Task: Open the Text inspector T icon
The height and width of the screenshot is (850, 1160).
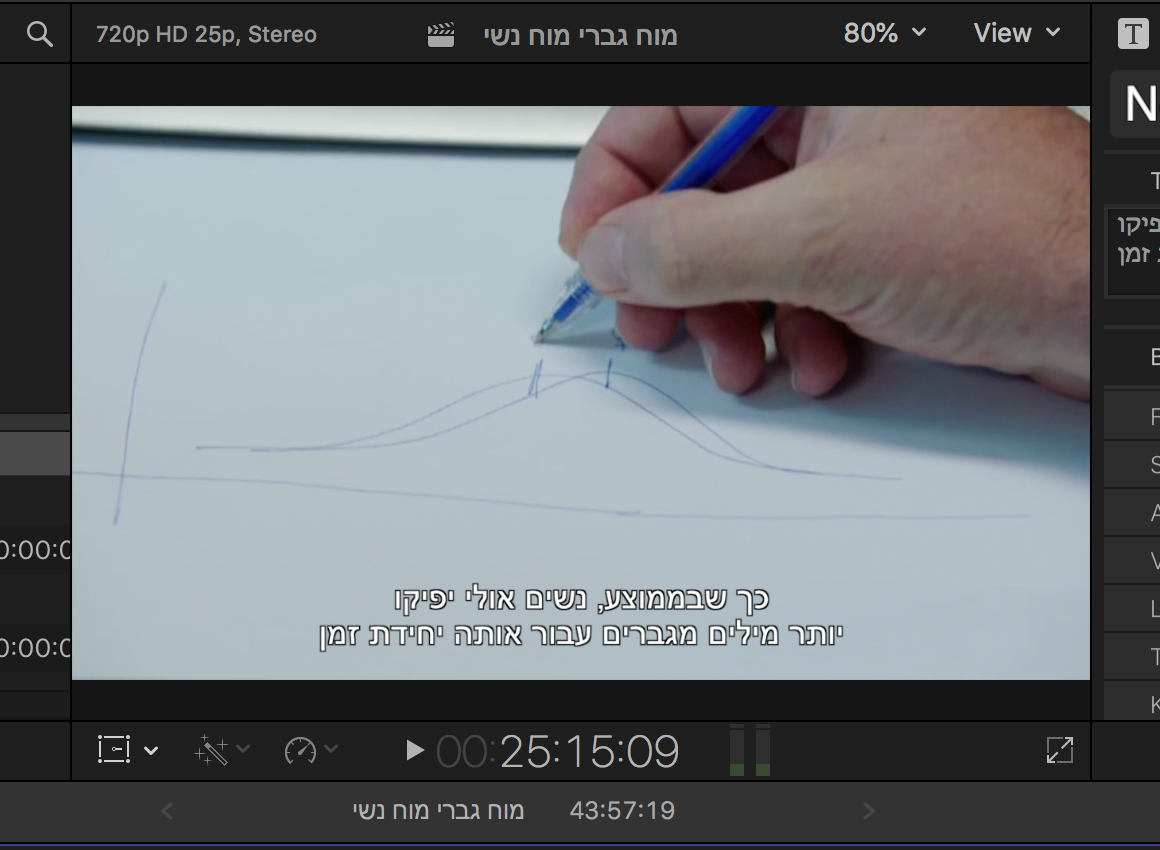Action: tap(1133, 34)
